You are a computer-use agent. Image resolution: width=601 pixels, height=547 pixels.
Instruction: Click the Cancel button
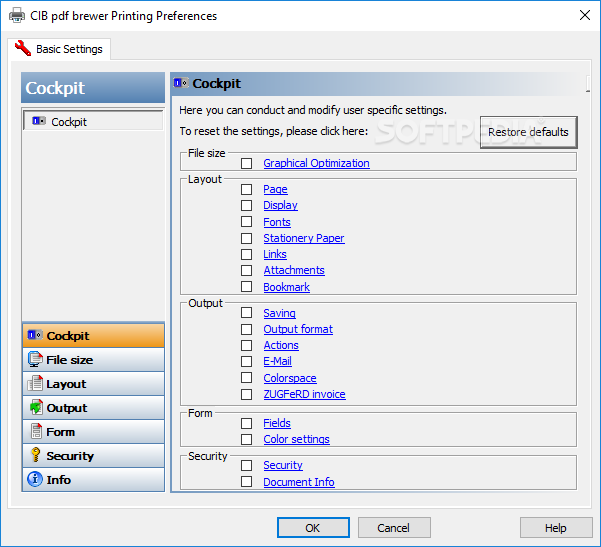click(x=394, y=528)
